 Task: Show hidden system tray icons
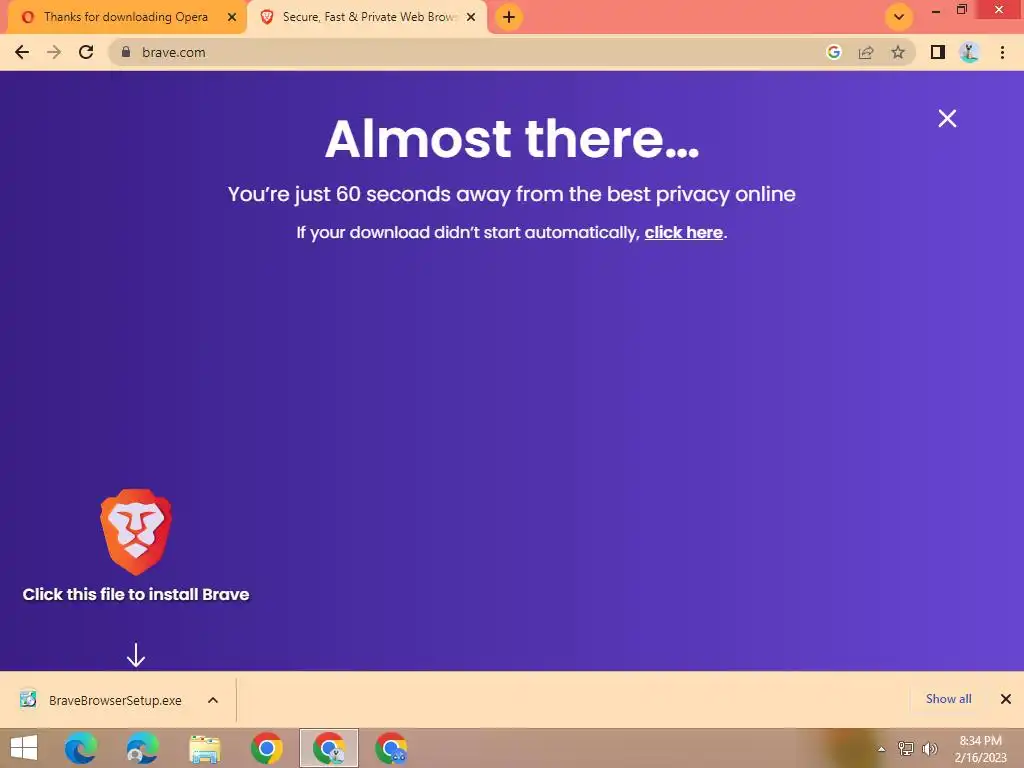[x=881, y=749]
